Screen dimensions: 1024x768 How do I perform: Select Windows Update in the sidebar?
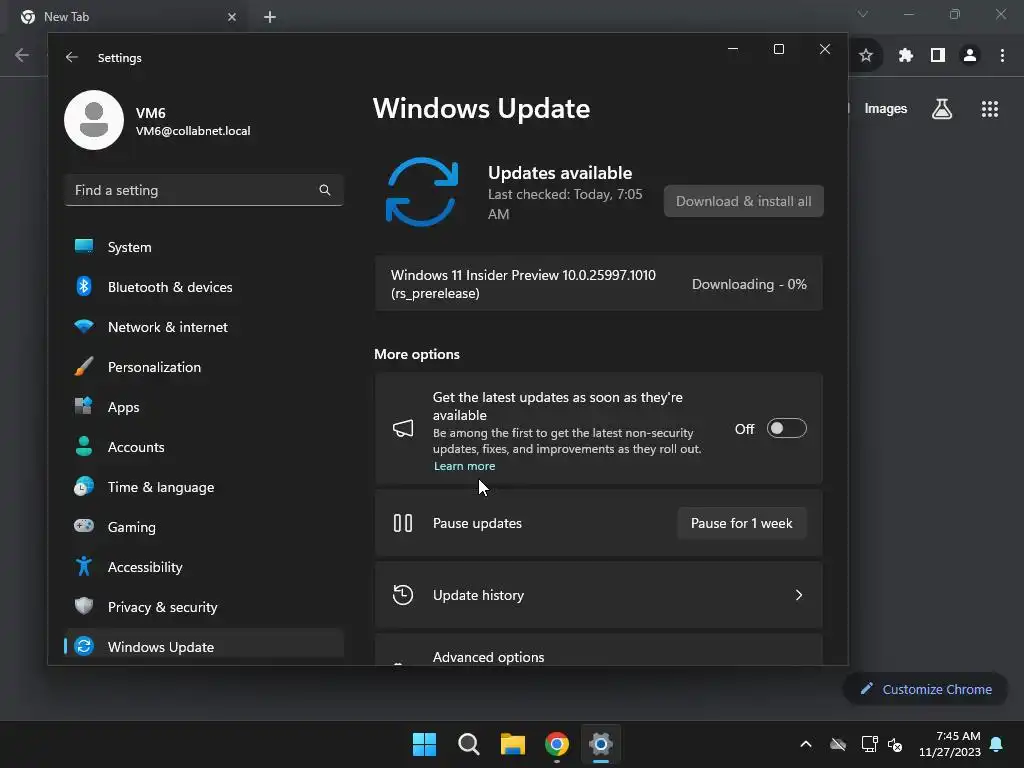click(204, 647)
